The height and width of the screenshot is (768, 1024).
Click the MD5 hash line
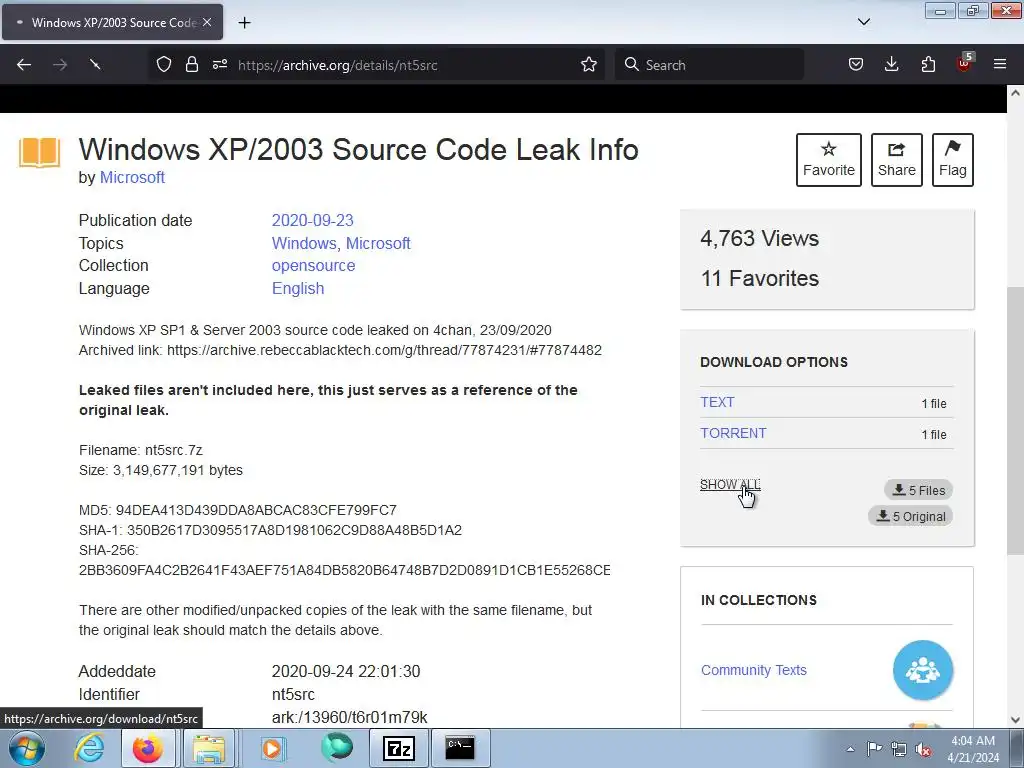238,510
